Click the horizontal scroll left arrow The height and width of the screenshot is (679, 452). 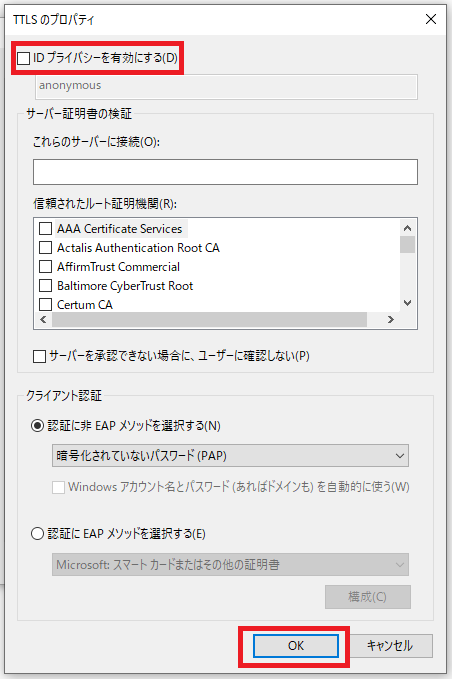pos(43,320)
